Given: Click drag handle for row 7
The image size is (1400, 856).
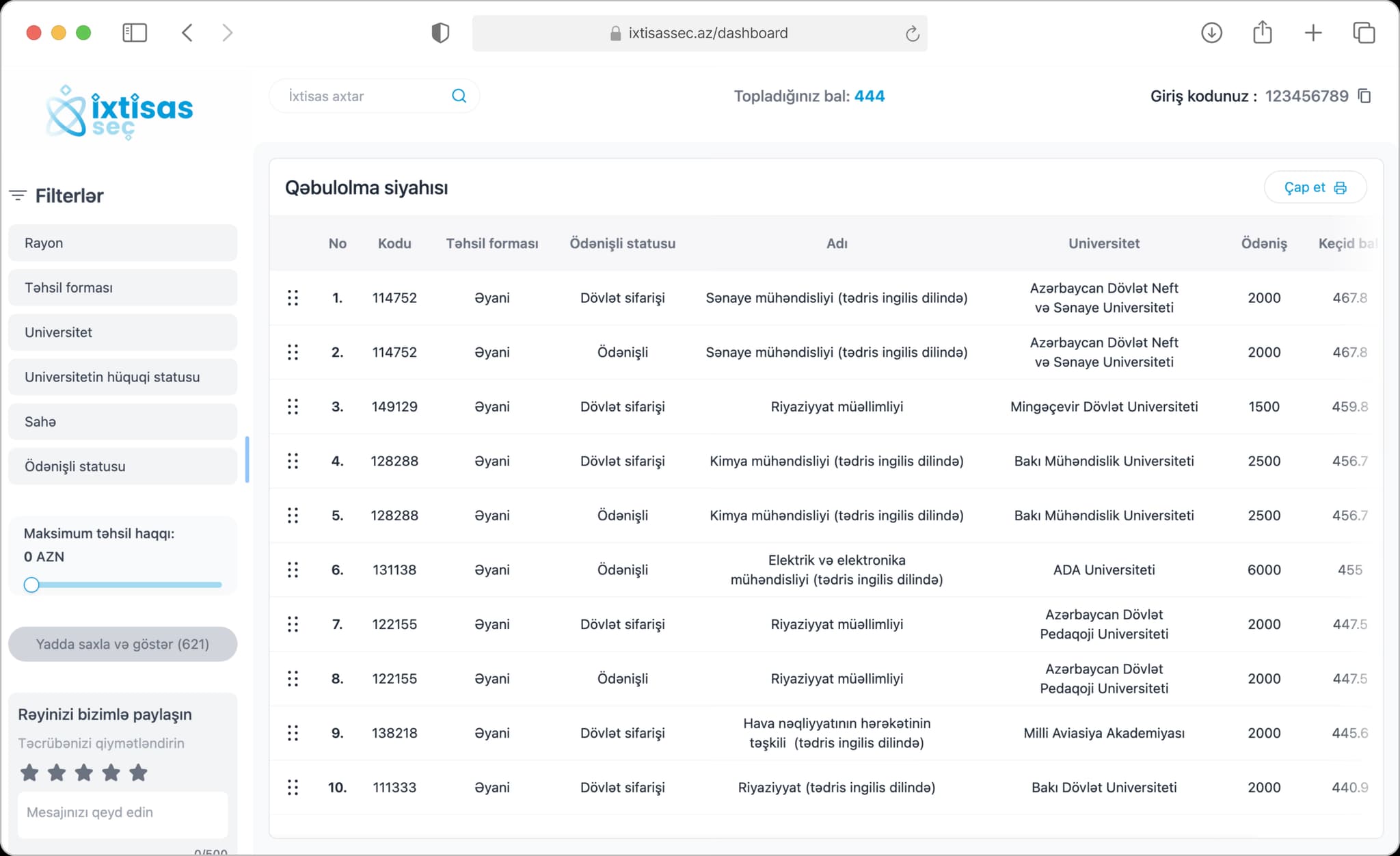Looking at the screenshot, I should pyautogui.click(x=293, y=624).
